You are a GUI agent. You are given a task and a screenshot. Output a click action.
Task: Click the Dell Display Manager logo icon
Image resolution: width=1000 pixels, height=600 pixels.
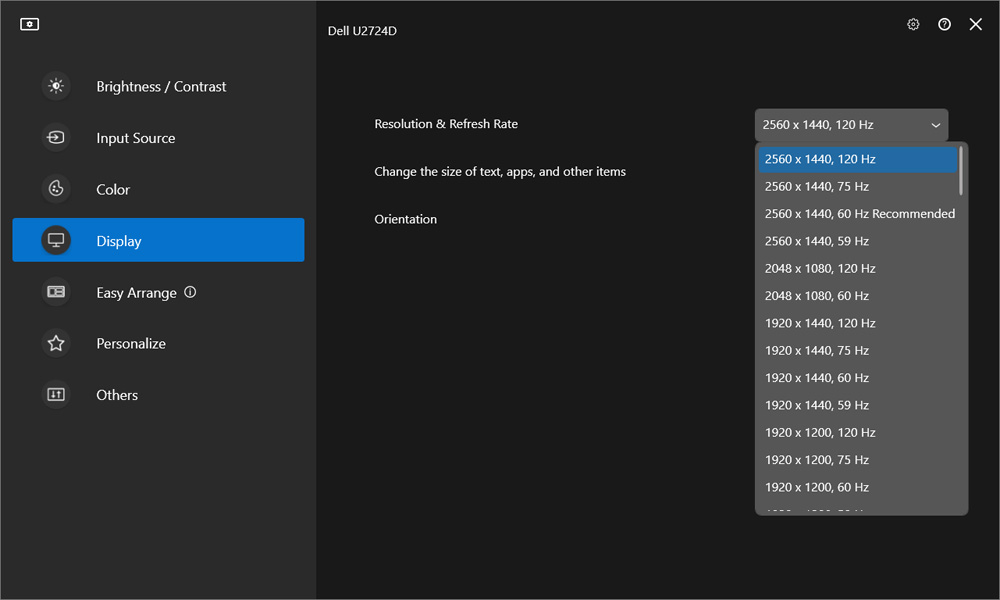29,24
